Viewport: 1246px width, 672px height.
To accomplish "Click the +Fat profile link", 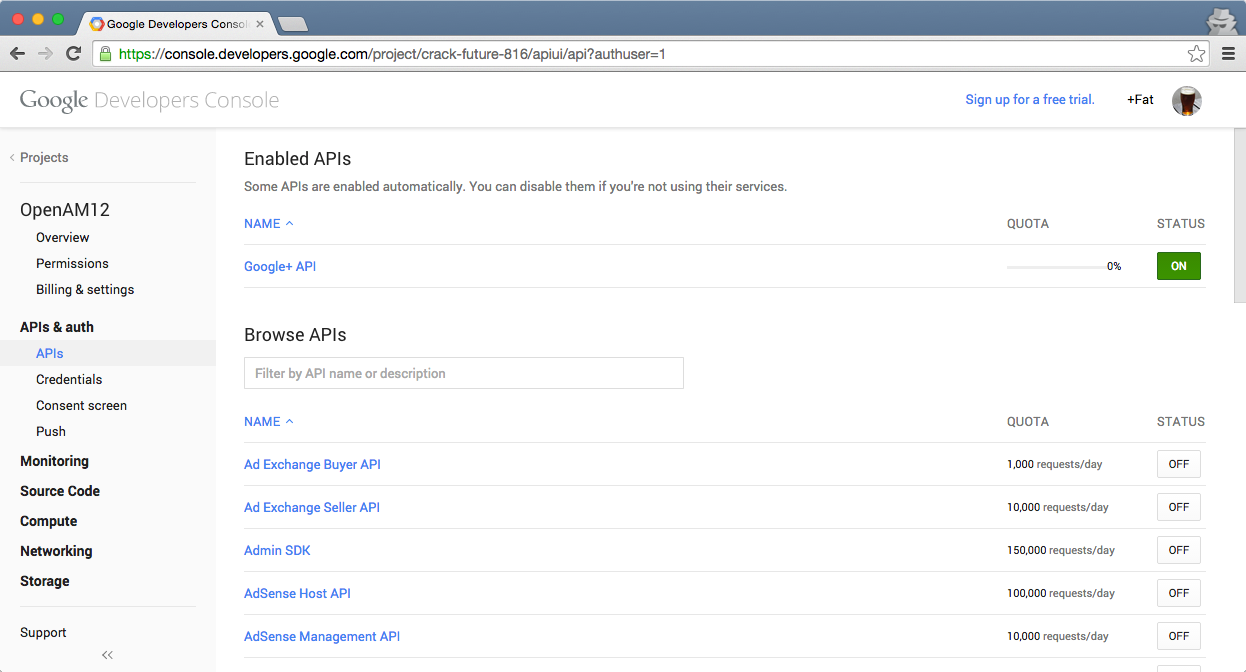I will coord(1140,99).
